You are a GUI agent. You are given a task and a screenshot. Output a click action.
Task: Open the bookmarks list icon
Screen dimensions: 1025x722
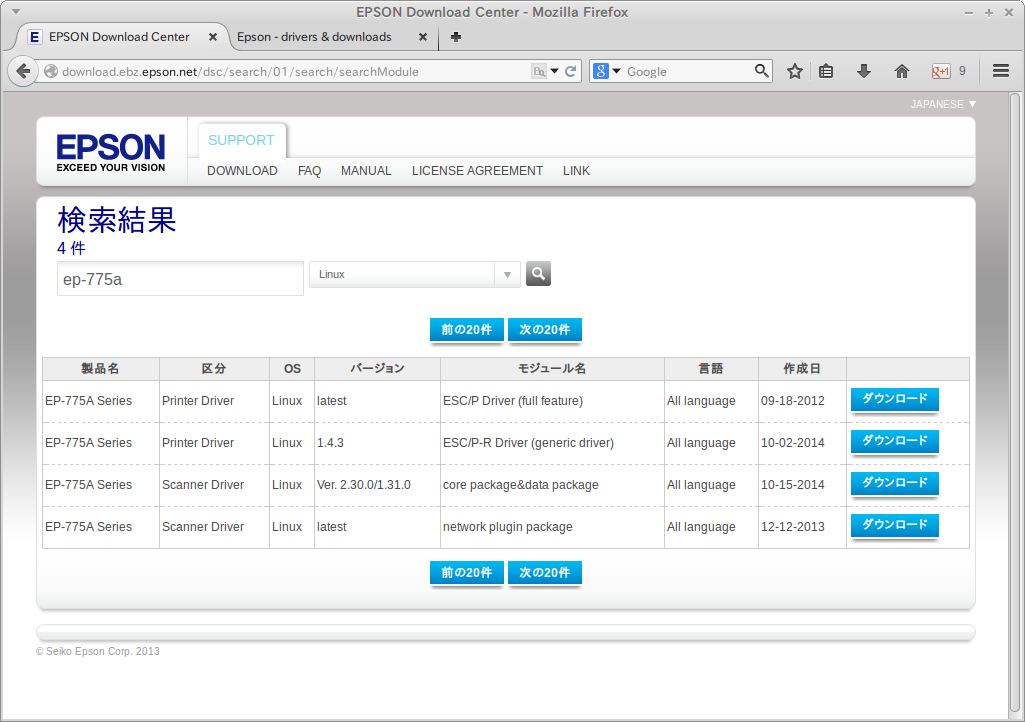coord(826,71)
